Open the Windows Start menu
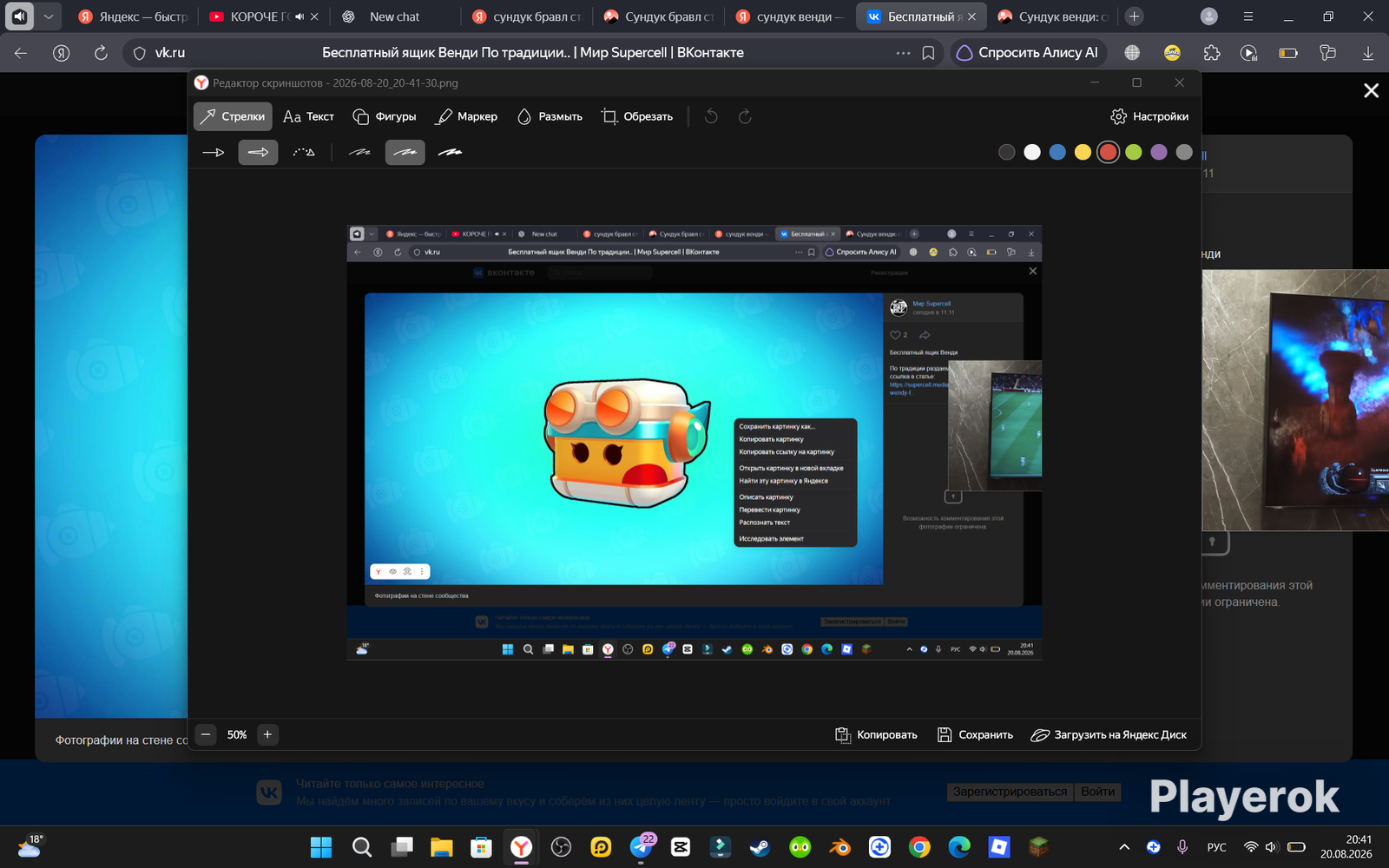The image size is (1389, 868). (x=321, y=847)
